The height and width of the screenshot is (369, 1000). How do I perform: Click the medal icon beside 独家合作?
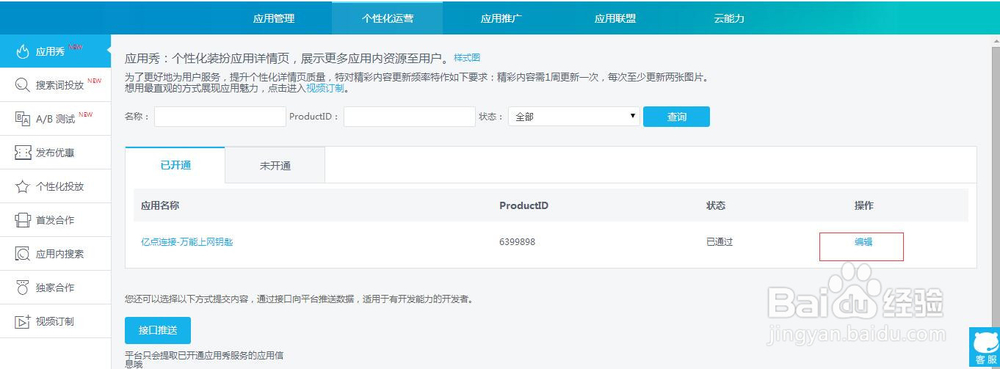[22, 287]
